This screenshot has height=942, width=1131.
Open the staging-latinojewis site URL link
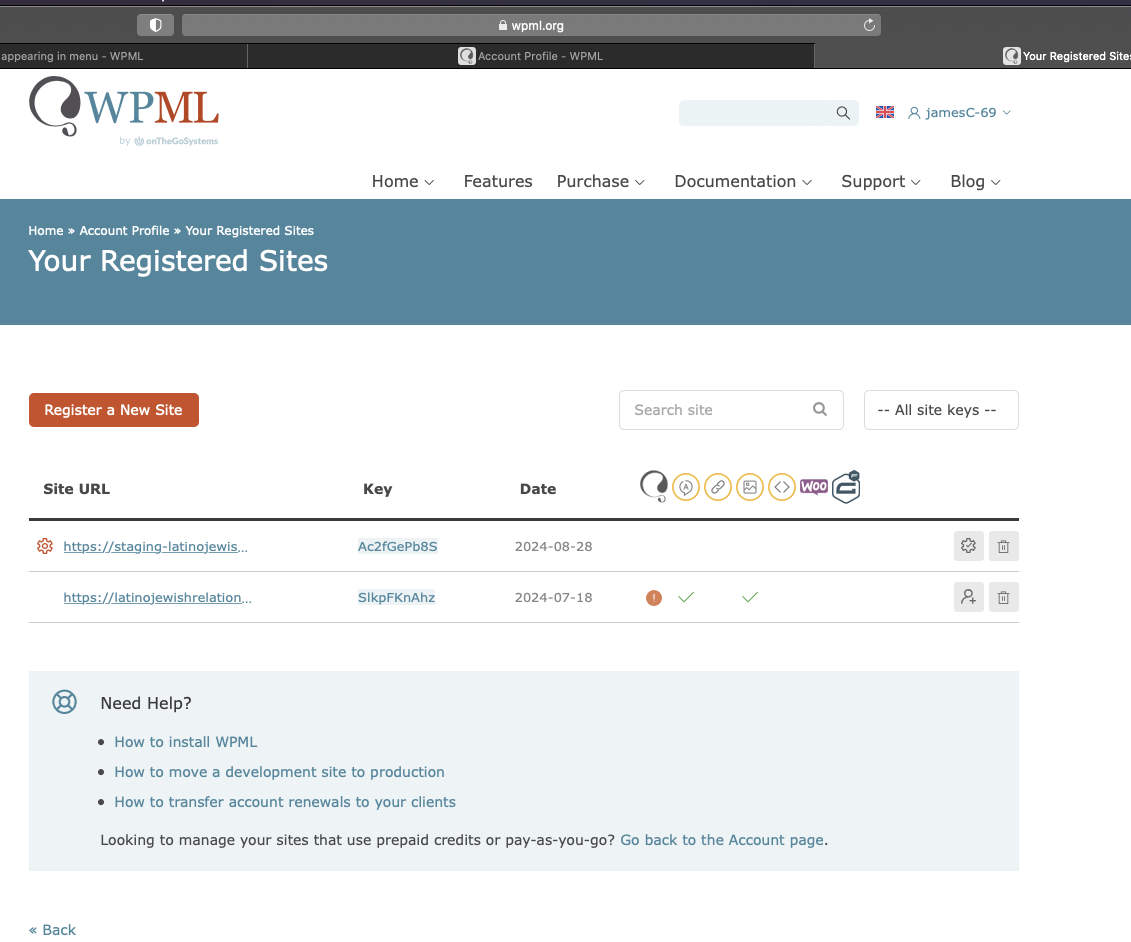(x=156, y=546)
